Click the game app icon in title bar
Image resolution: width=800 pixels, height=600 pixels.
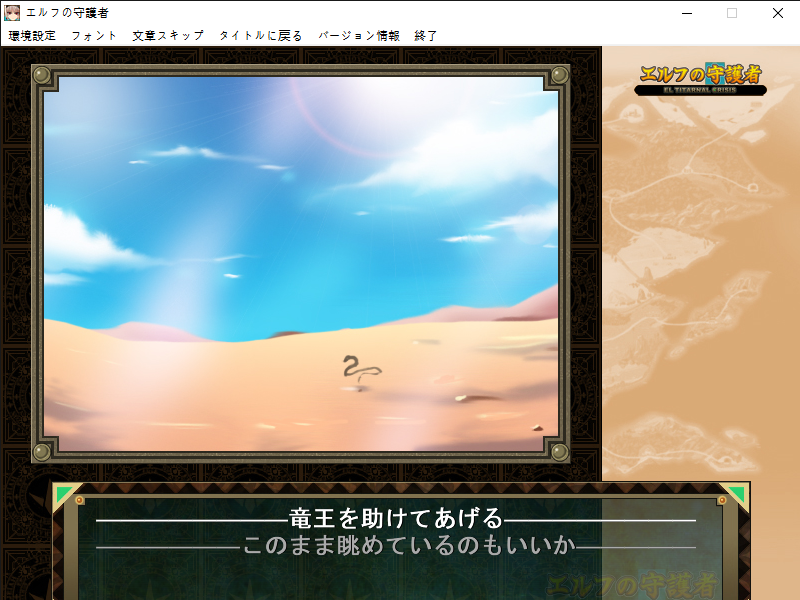(x=12, y=13)
